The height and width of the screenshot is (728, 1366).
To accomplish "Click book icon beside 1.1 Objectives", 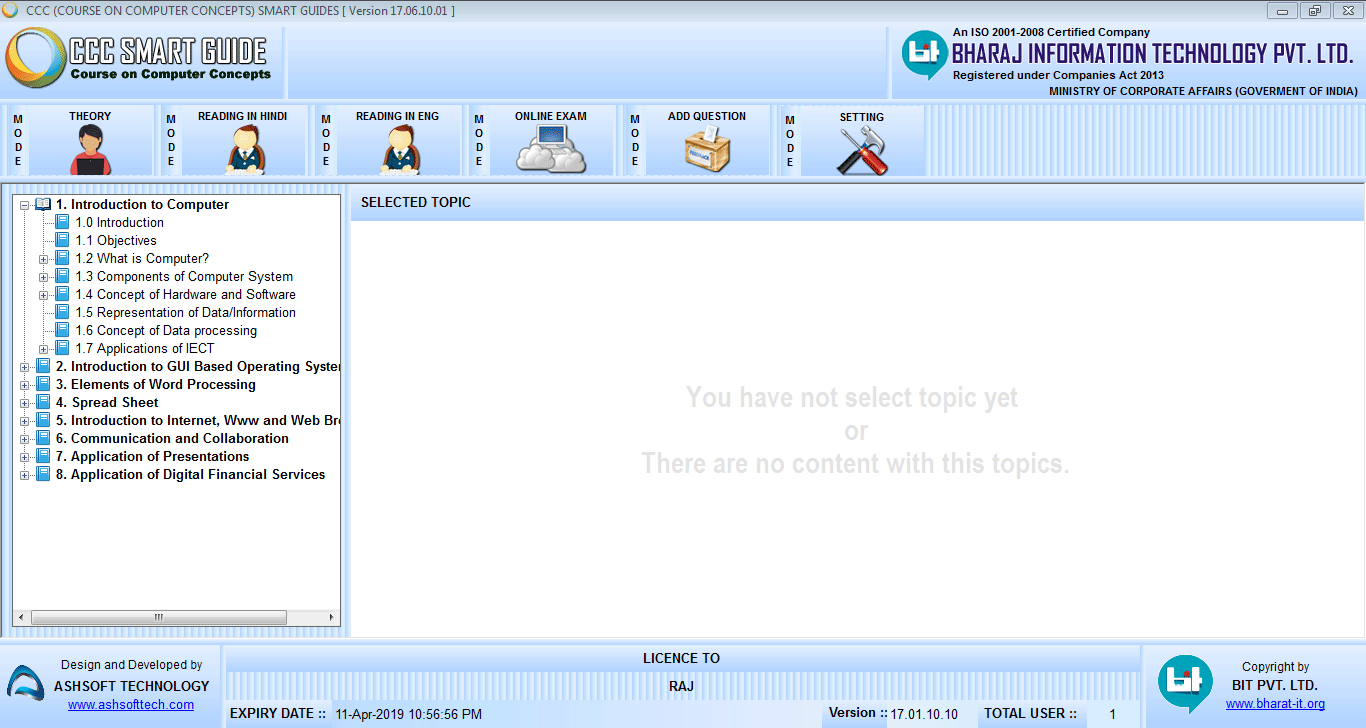I will click(62, 240).
